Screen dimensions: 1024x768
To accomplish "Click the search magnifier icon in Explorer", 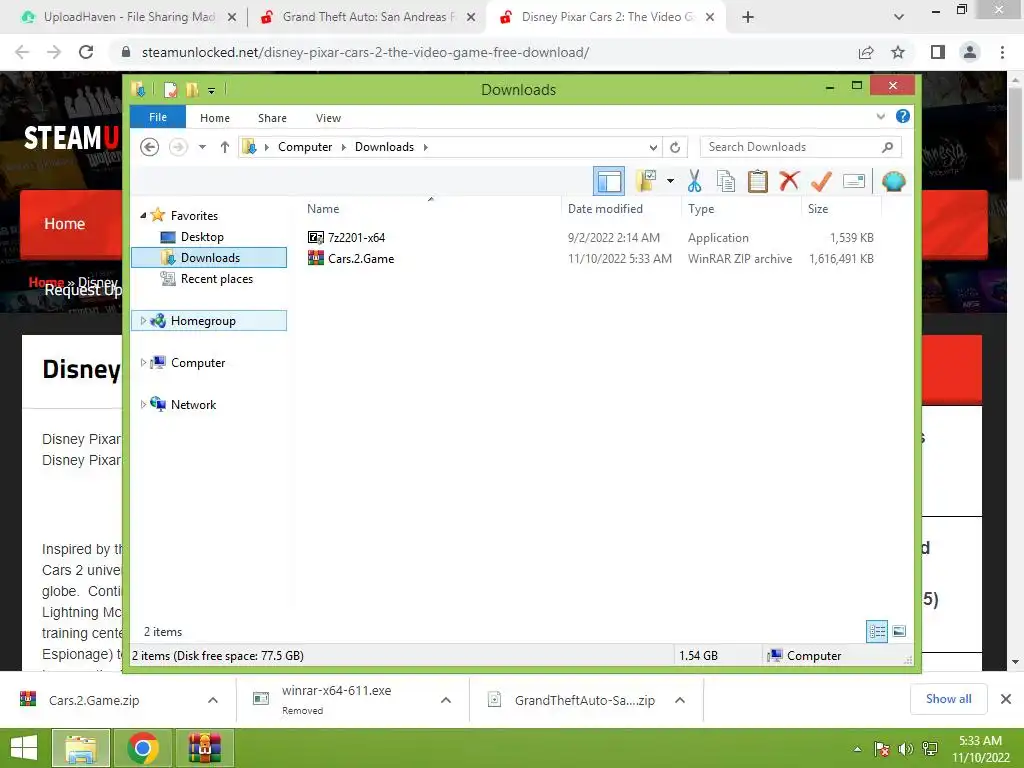I will pyautogui.click(x=887, y=147).
